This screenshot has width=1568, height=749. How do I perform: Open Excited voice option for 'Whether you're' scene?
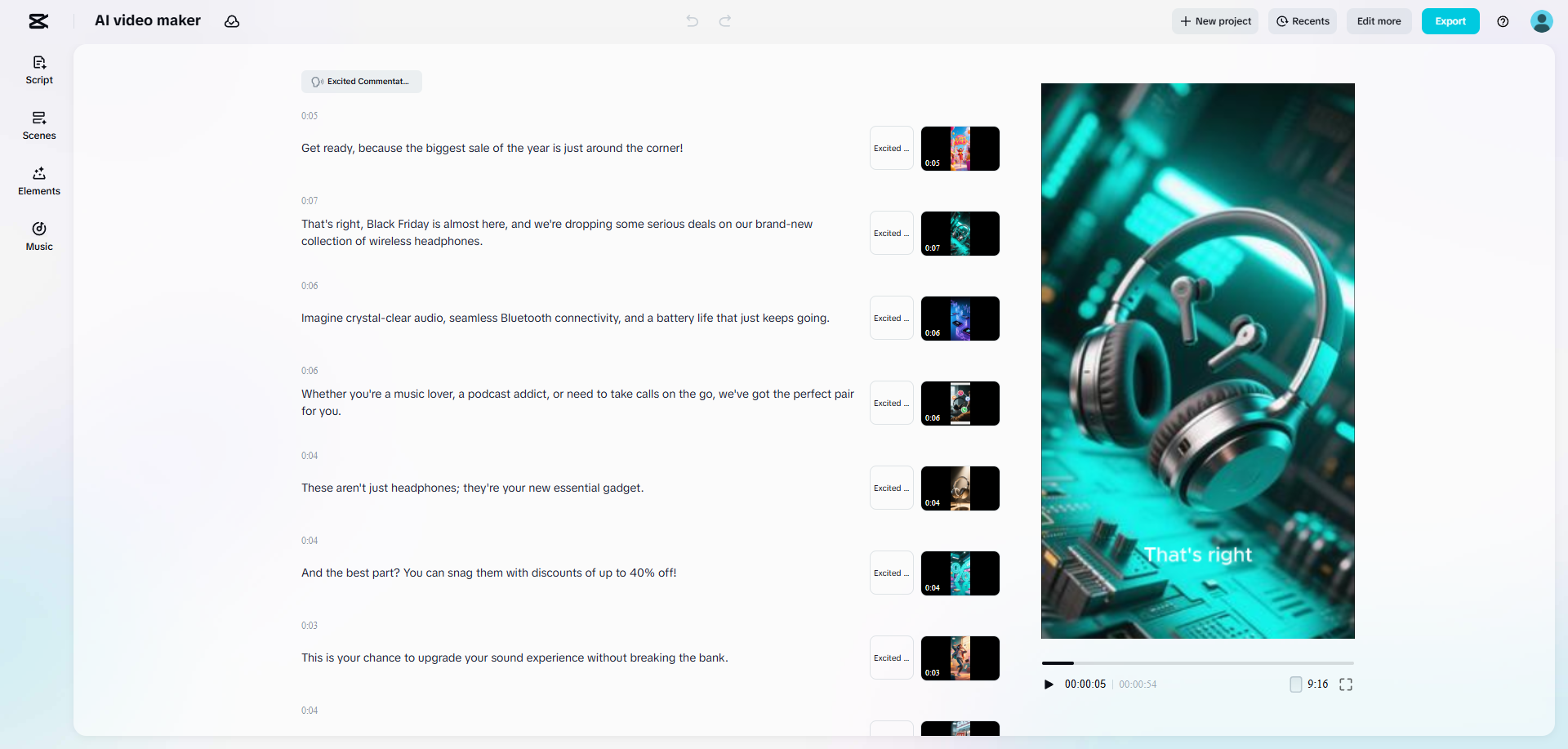point(892,403)
